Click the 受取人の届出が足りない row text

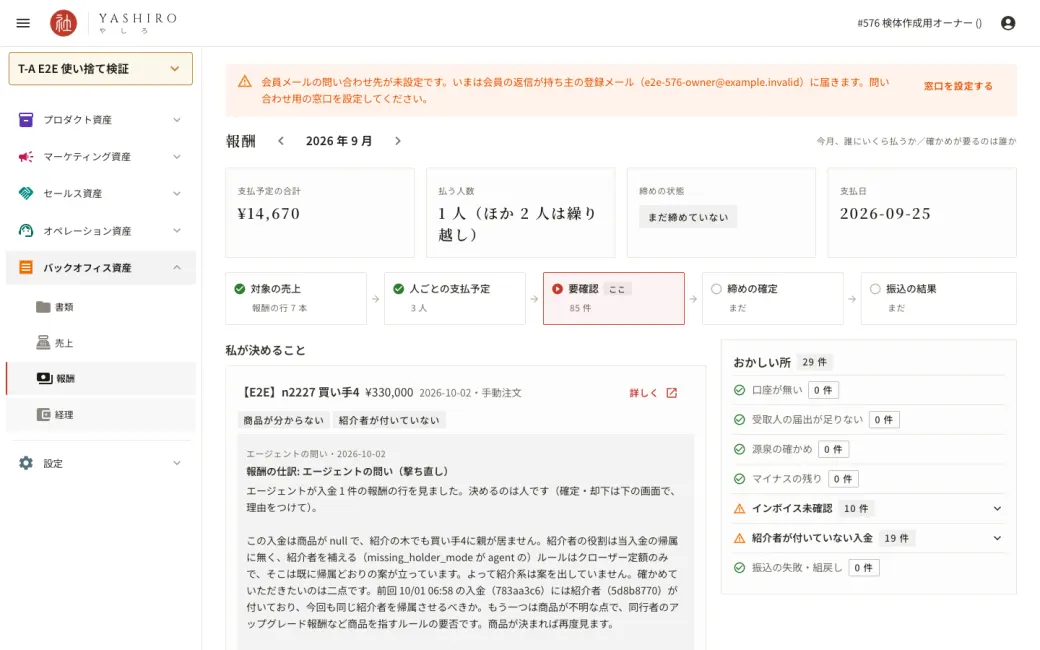807,419
